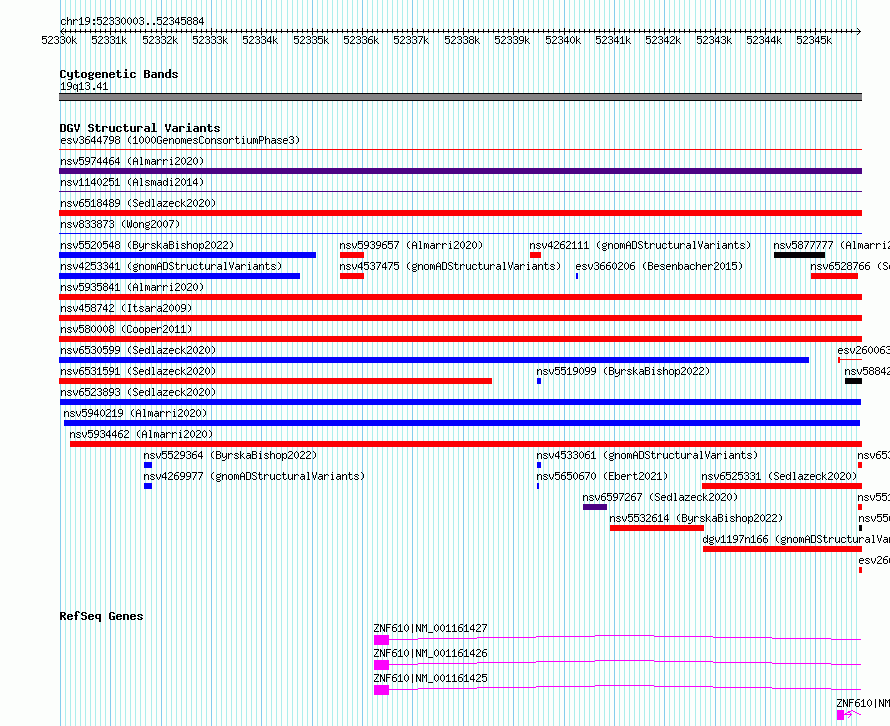Click the nsv6525331 (Sedlazeck2020) label

[x=779, y=476]
